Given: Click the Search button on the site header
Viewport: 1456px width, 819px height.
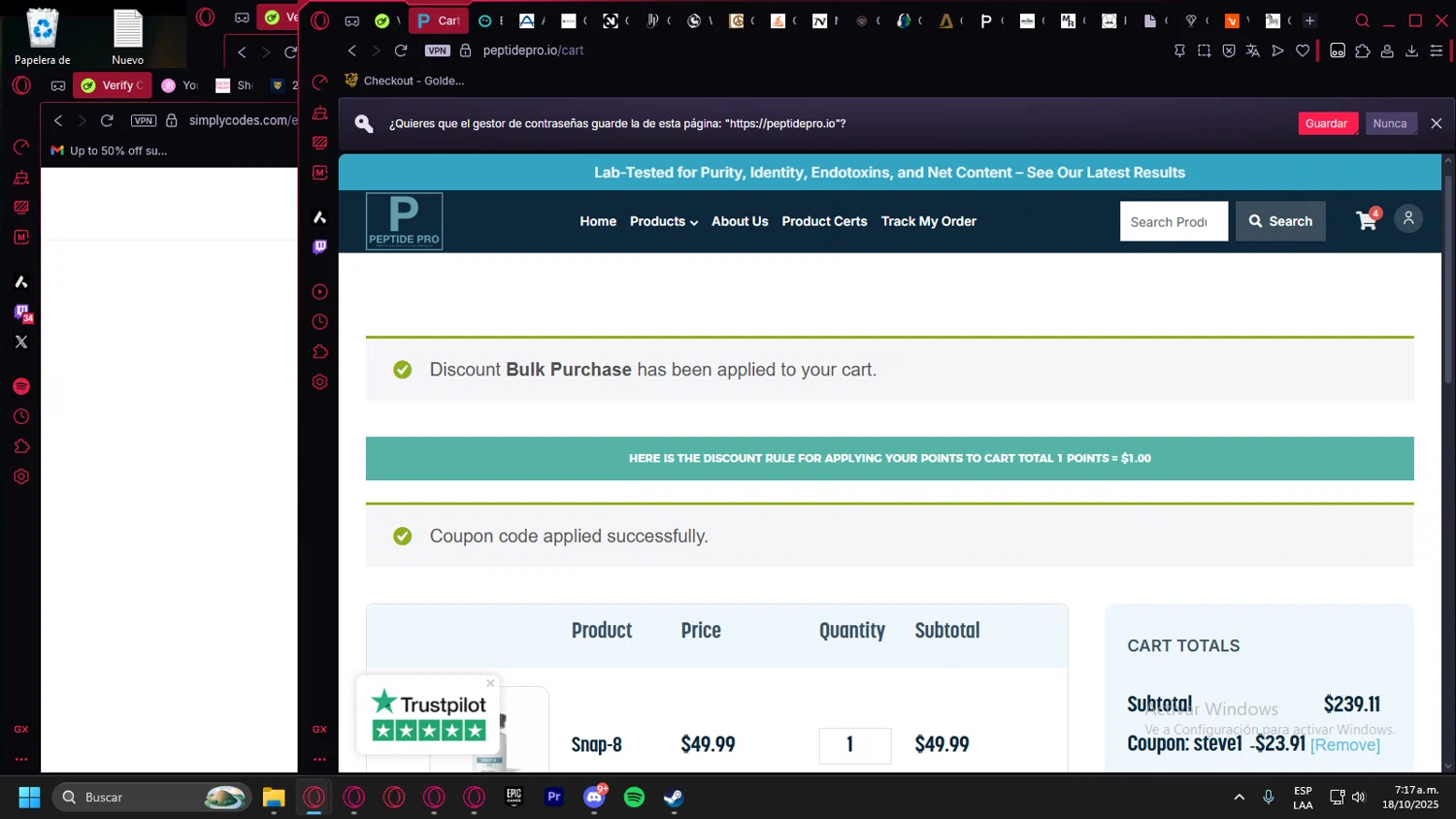Looking at the screenshot, I should coord(1280,221).
